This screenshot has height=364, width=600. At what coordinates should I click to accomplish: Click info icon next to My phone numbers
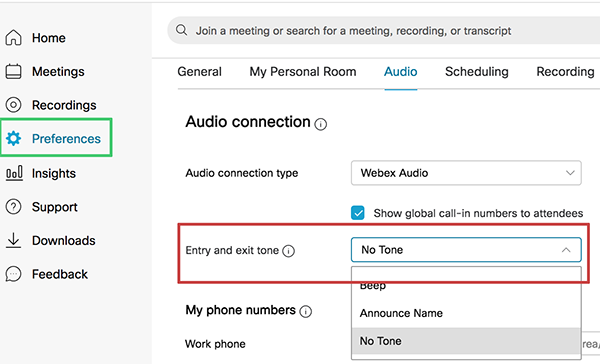click(305, 311)
